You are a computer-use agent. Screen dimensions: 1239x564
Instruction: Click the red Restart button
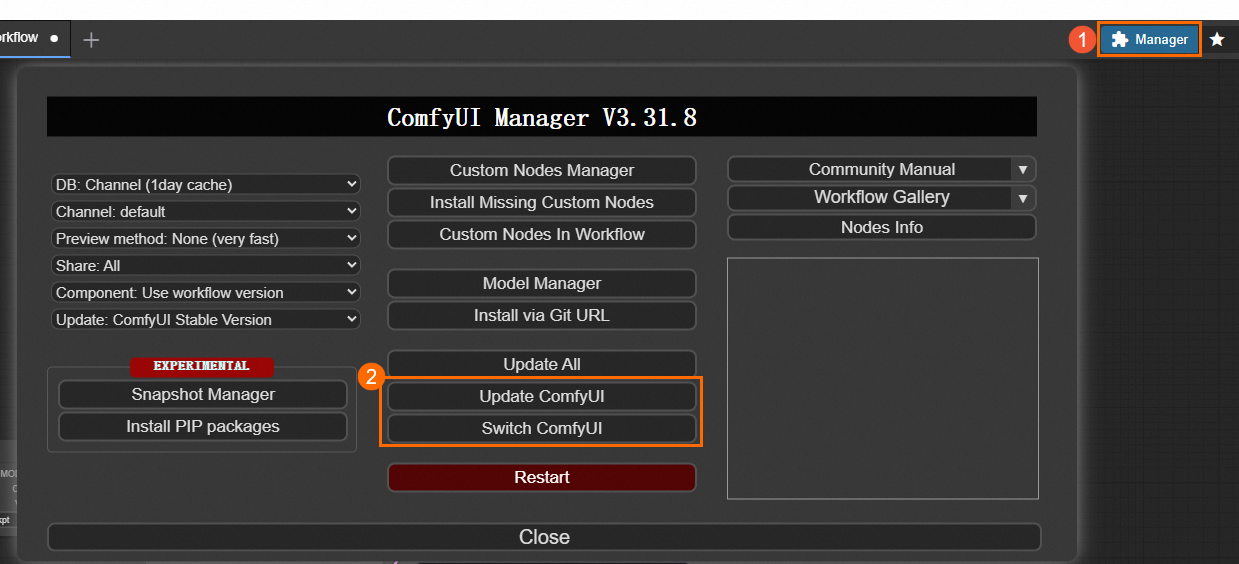[542, 477]
